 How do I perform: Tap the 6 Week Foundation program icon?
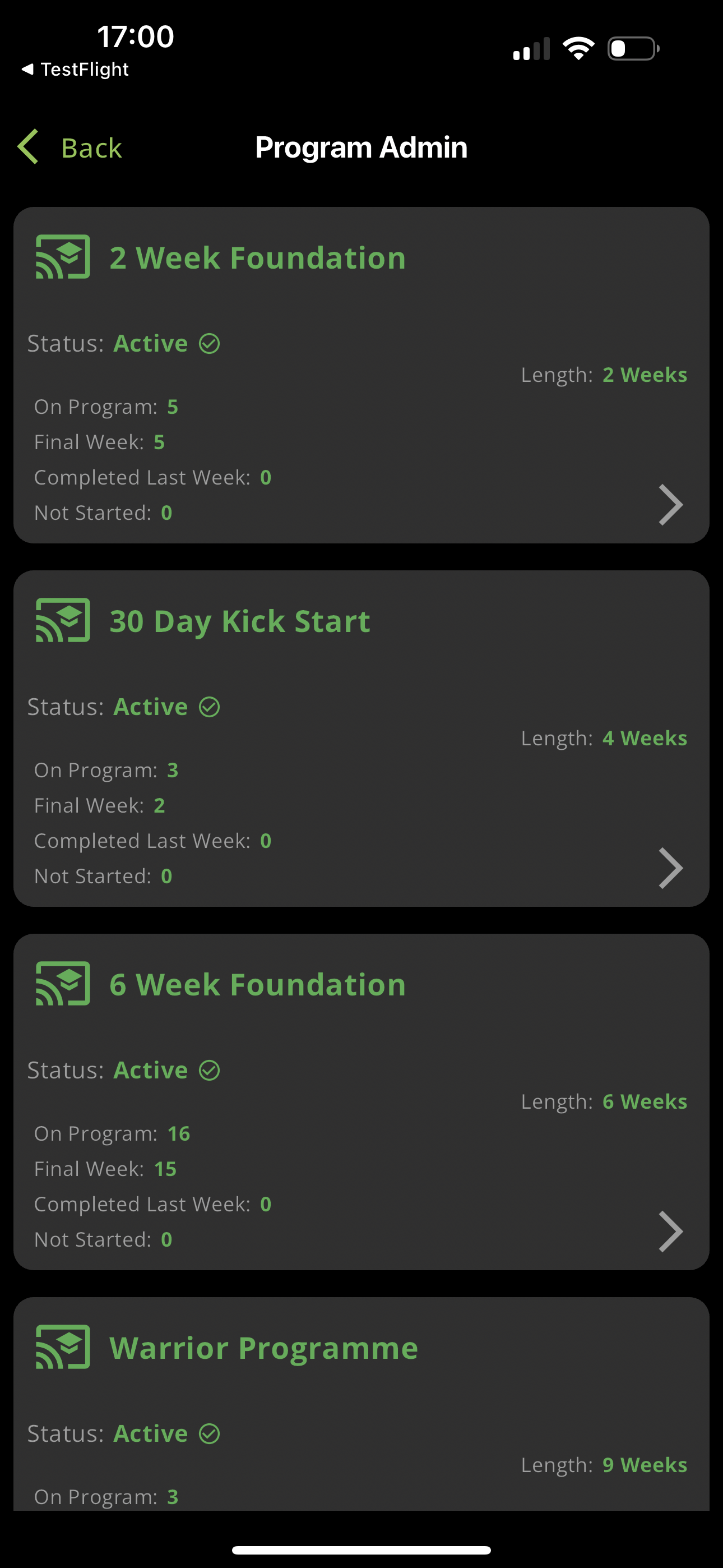tap(63, 984)
